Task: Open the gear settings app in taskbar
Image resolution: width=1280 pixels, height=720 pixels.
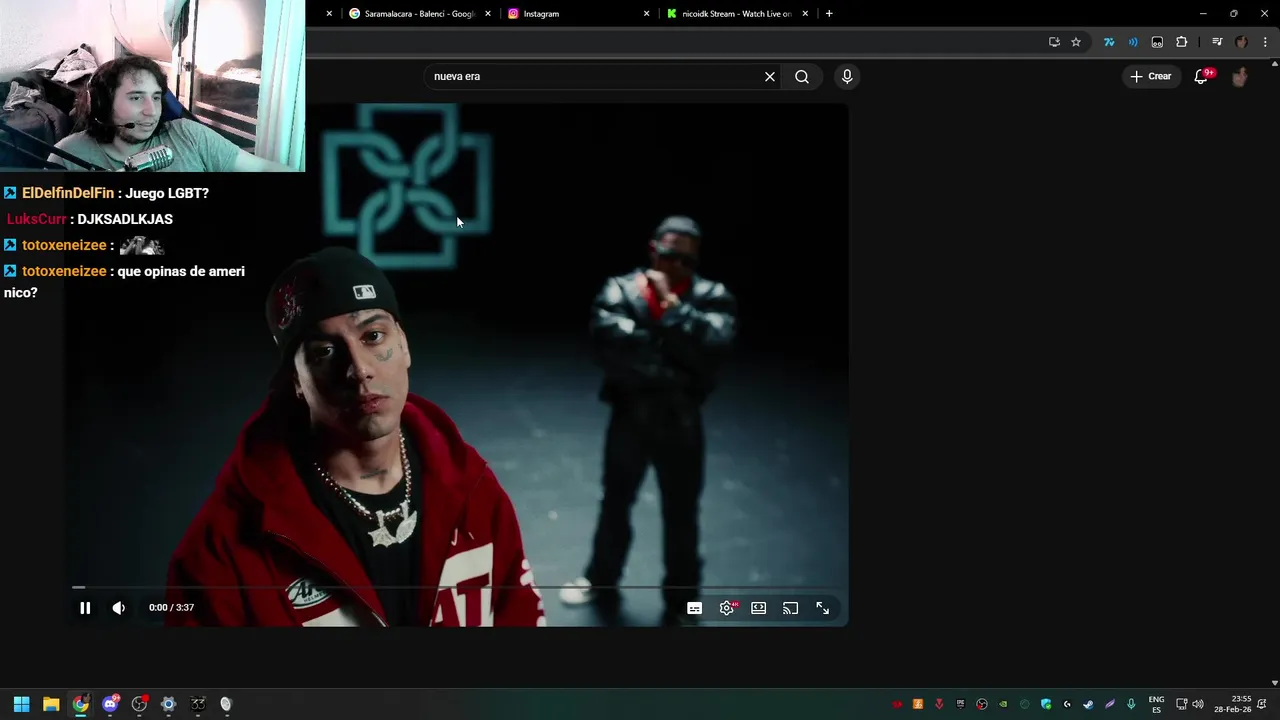Action: 168,704
